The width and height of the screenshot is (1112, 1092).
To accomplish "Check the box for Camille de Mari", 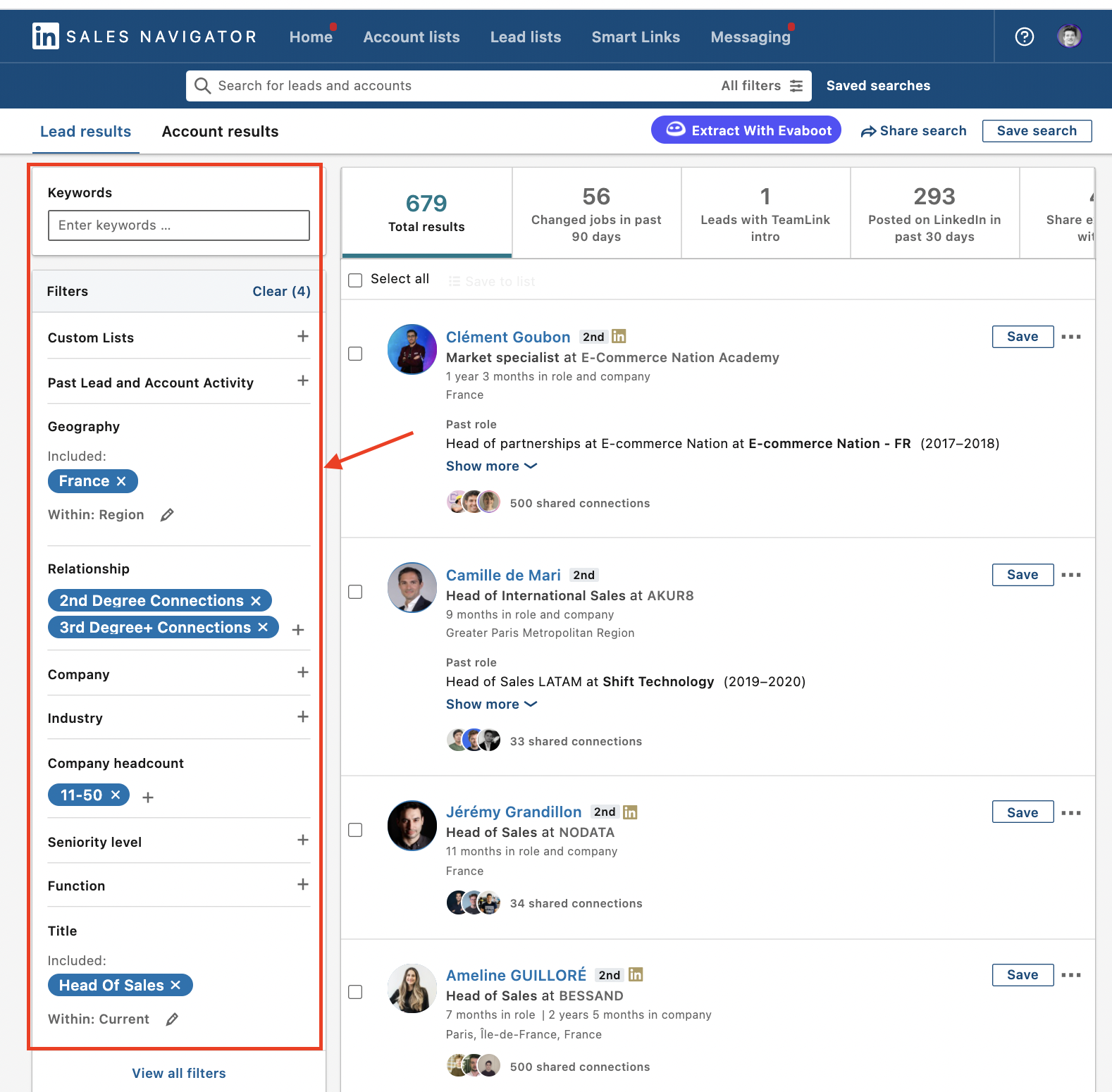I will pyautogui.click(x=356, y=592).
